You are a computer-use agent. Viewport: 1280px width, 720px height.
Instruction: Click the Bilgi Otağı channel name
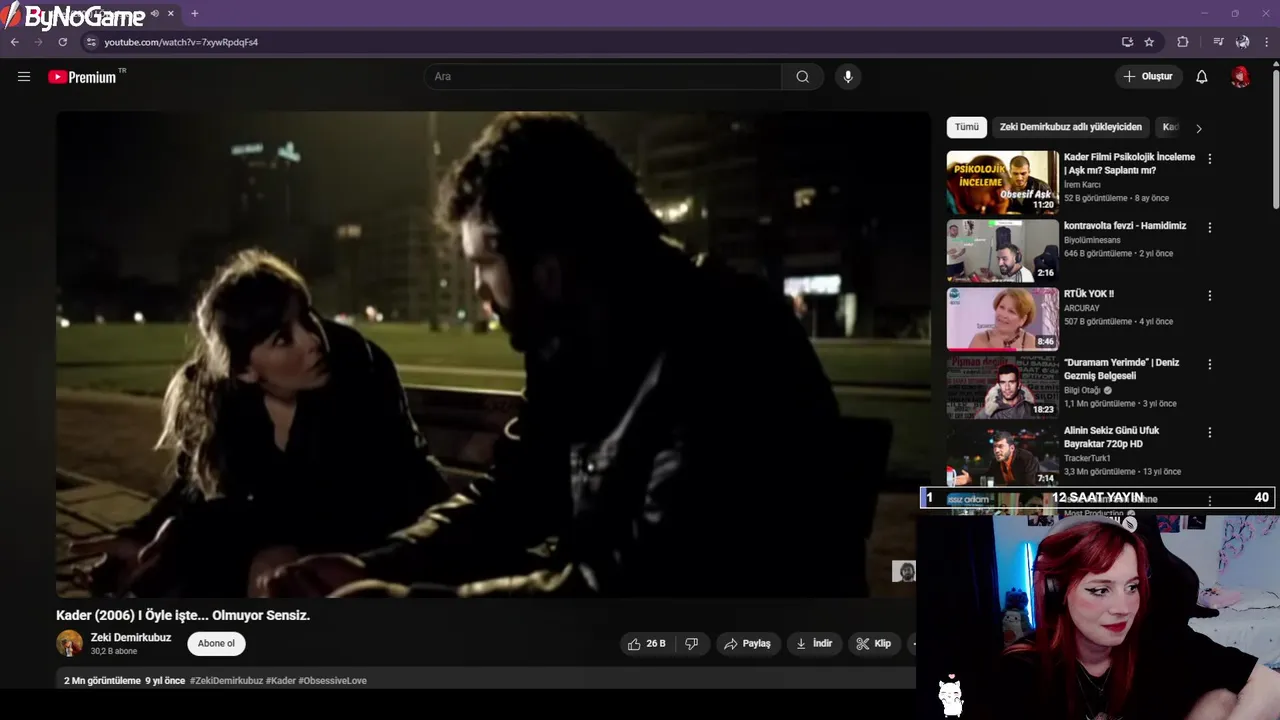coord(1082,390)
